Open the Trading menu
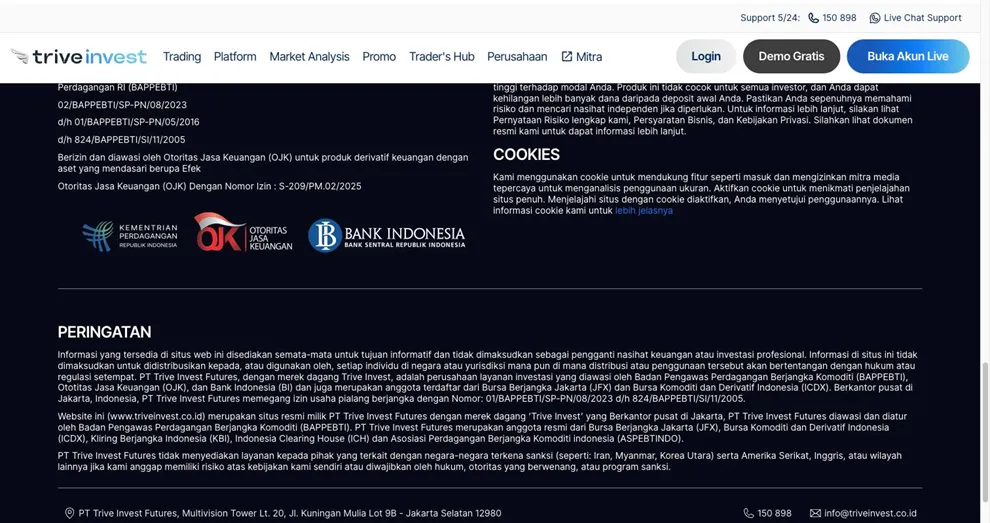 [182, 56]
